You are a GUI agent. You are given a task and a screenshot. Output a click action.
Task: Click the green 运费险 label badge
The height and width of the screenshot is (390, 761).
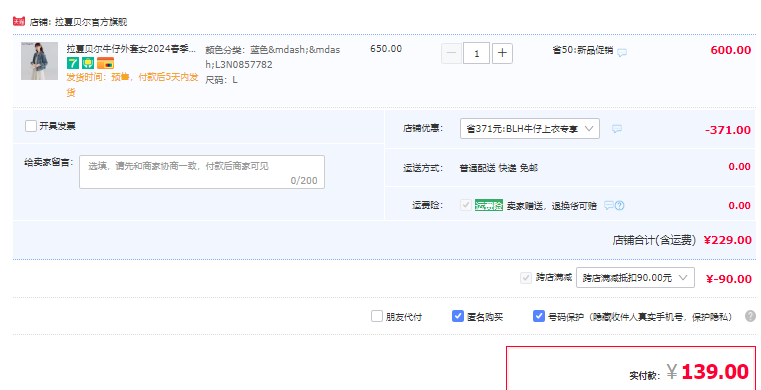click(489, 205)
